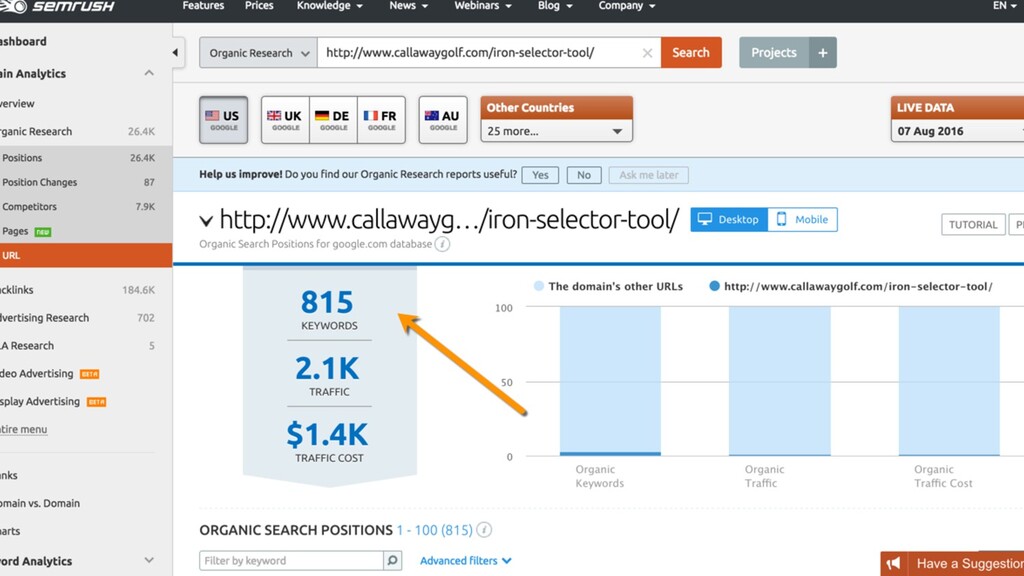
Task: Click the Organic Traffic Cost chart bar
Action: click(x=949, y=381)
